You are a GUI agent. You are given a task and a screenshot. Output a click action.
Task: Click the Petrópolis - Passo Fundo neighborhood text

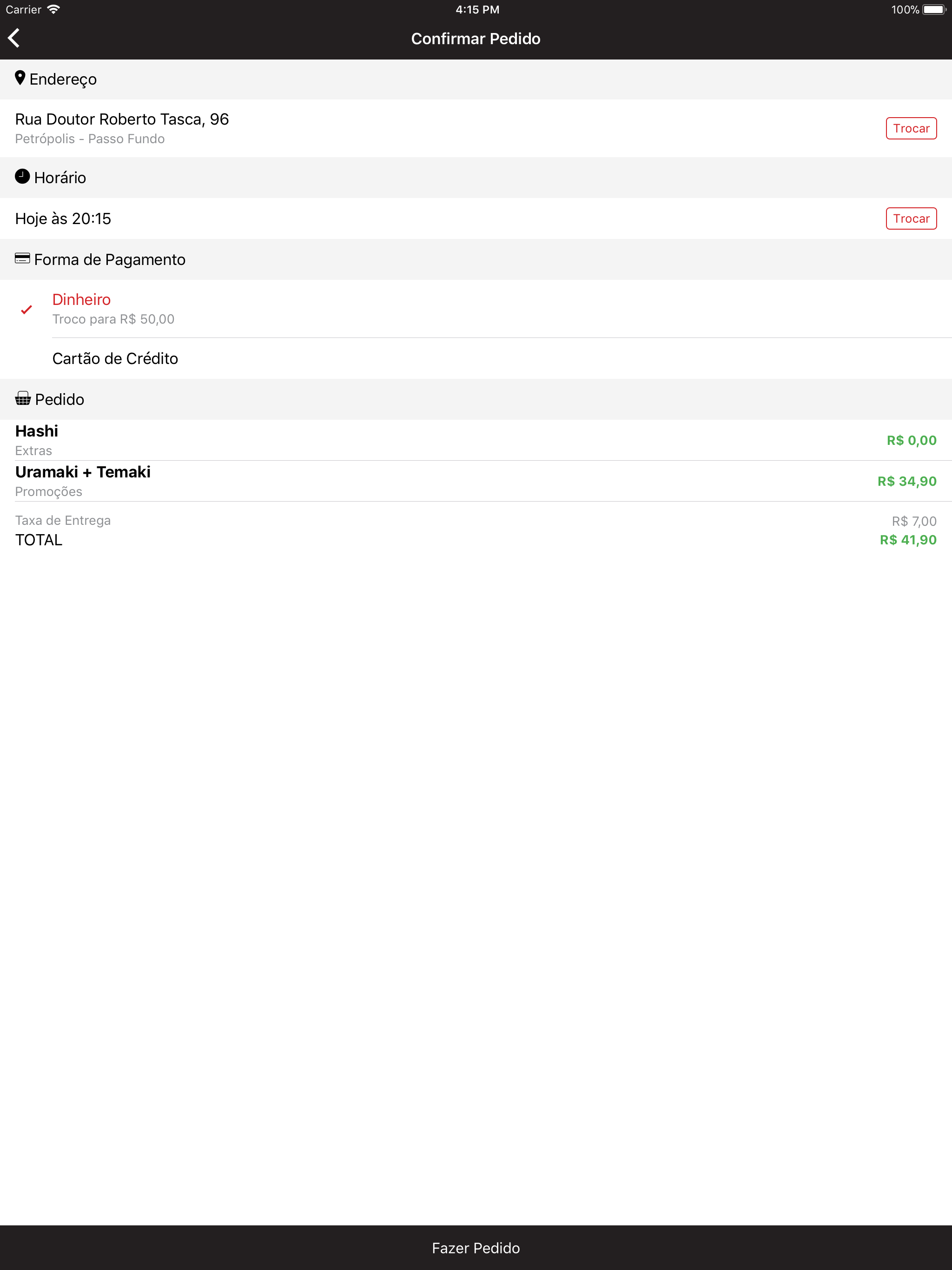(x=90, y=139)
